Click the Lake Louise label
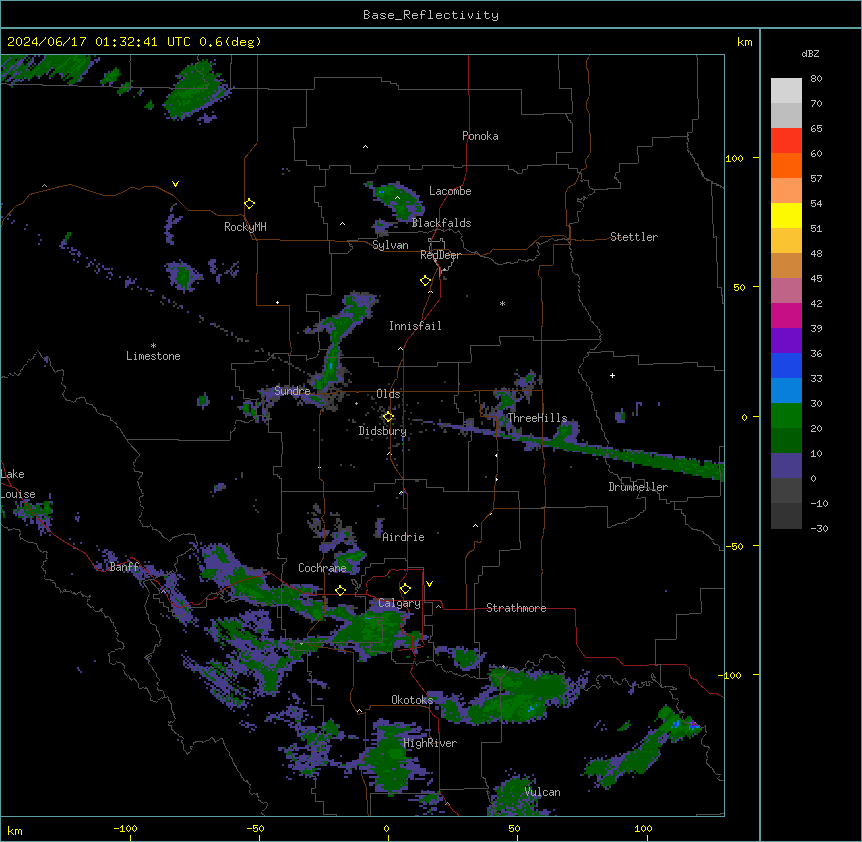The width and height of the screenshot is (862, 842). coord(18,484)
